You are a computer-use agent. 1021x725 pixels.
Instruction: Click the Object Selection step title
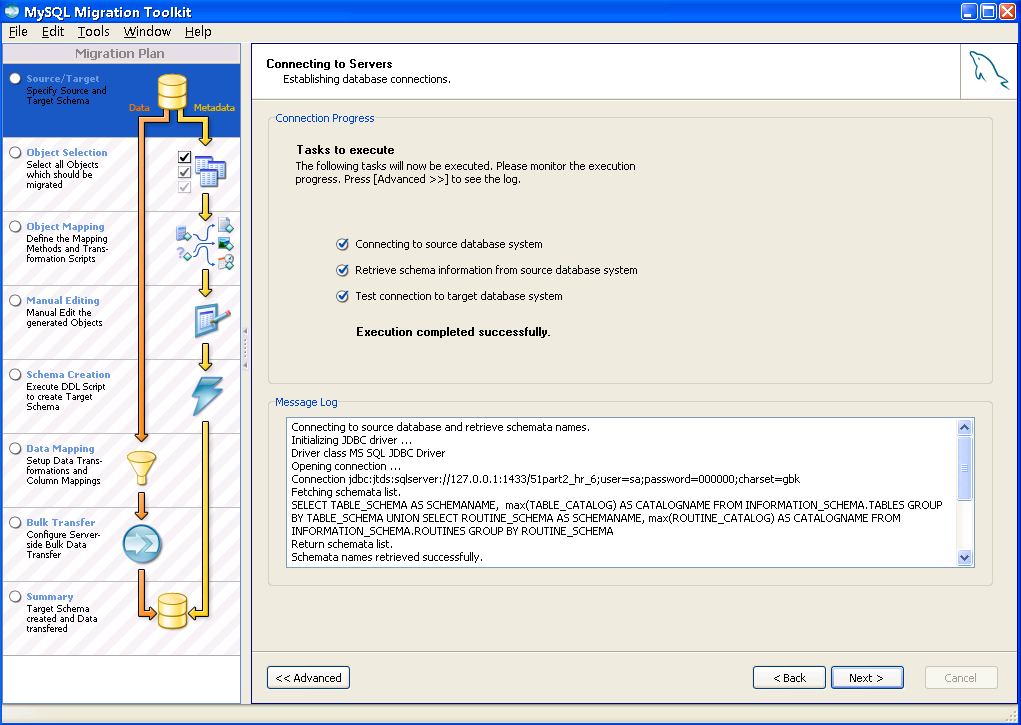click(66, 152)
